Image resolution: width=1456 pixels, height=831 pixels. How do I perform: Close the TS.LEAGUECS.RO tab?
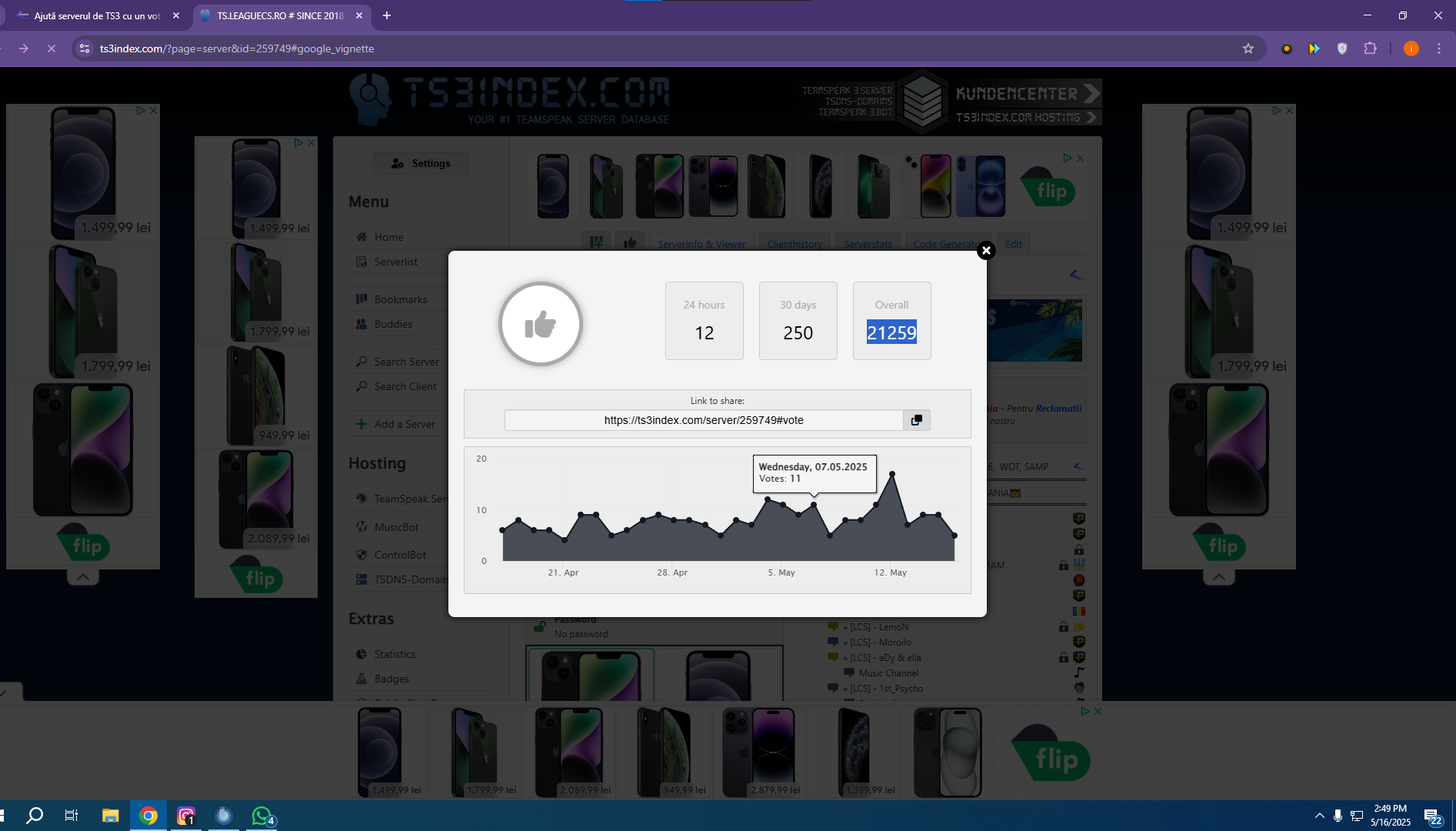tap(359, 15)
